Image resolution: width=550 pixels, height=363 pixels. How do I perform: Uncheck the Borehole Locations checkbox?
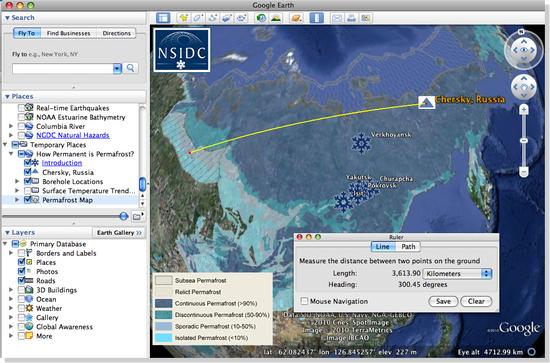point(28,181)
